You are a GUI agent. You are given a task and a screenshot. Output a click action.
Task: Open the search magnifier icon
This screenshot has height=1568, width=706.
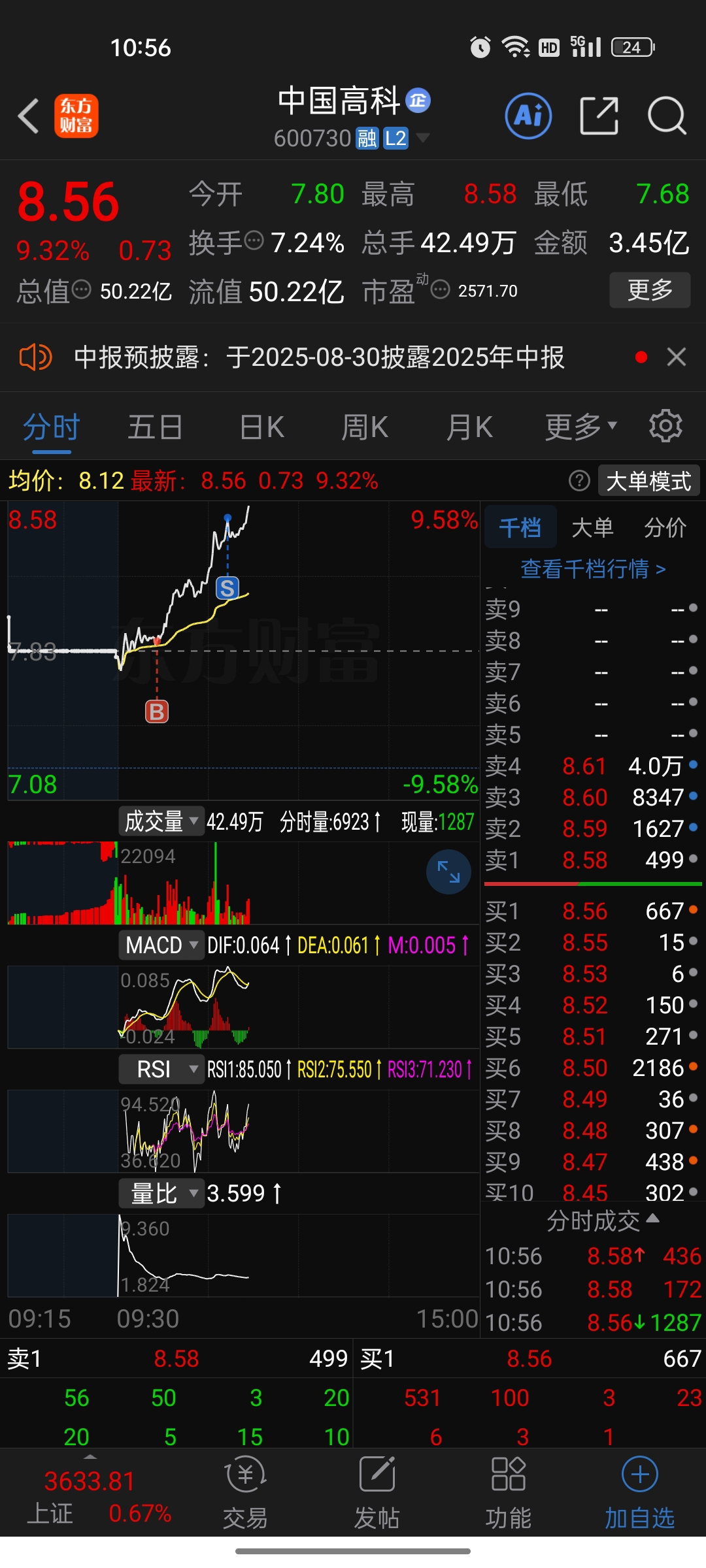667,116
